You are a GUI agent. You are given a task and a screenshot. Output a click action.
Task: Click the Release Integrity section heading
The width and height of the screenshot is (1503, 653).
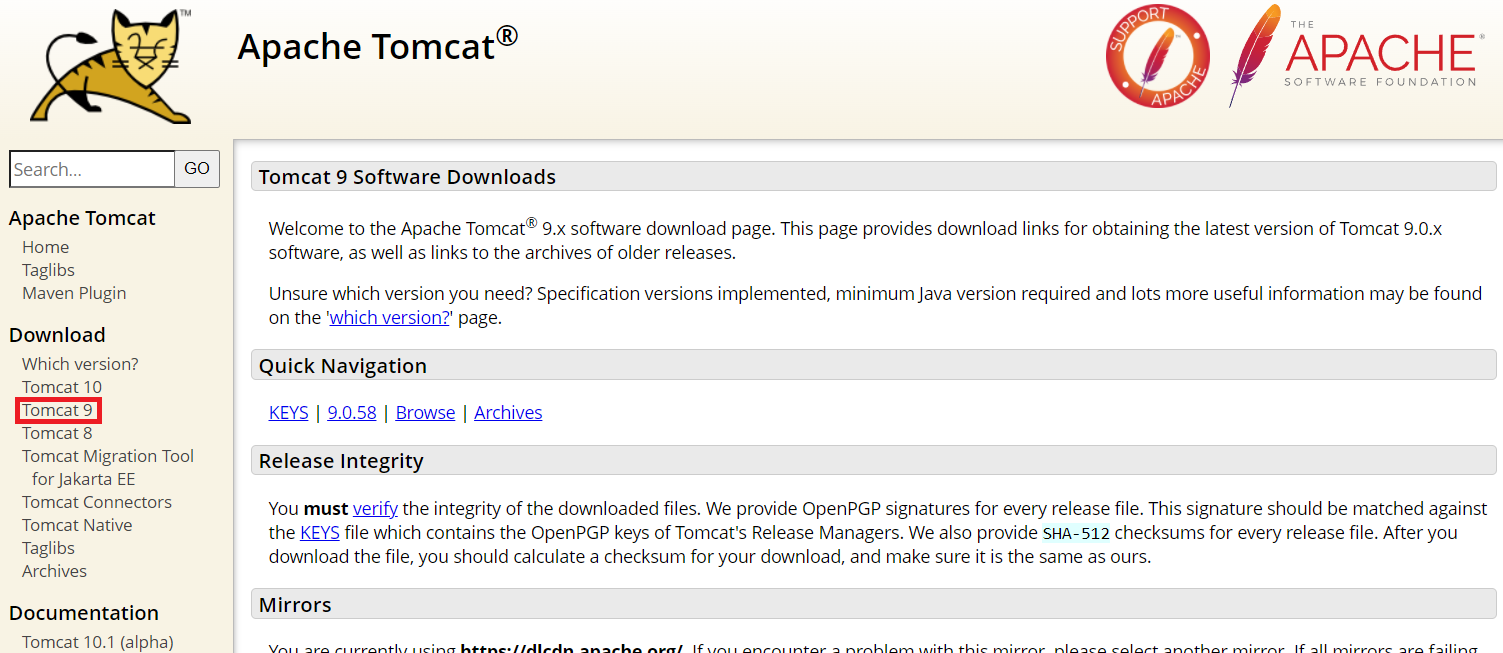coord(341,461)
